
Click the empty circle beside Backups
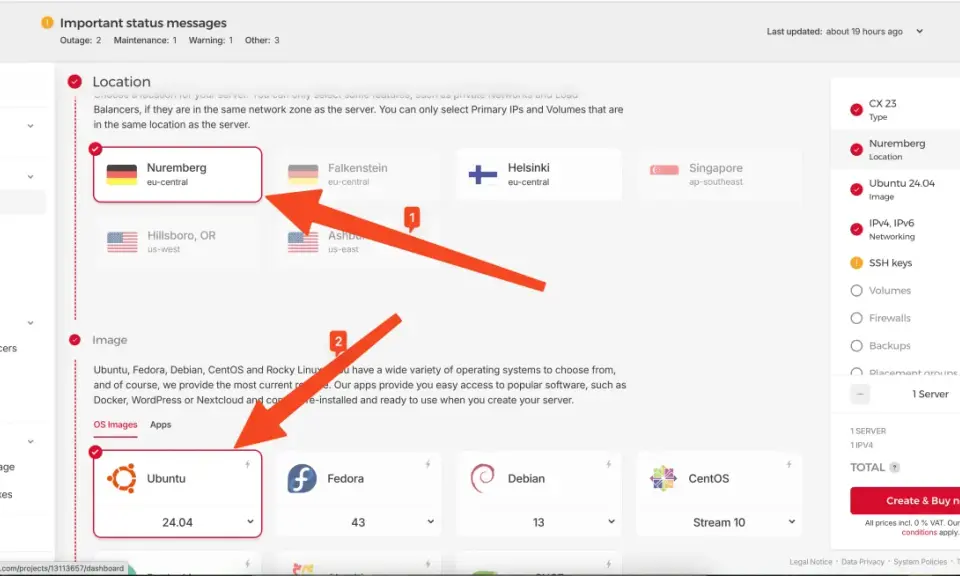[857, 346]
